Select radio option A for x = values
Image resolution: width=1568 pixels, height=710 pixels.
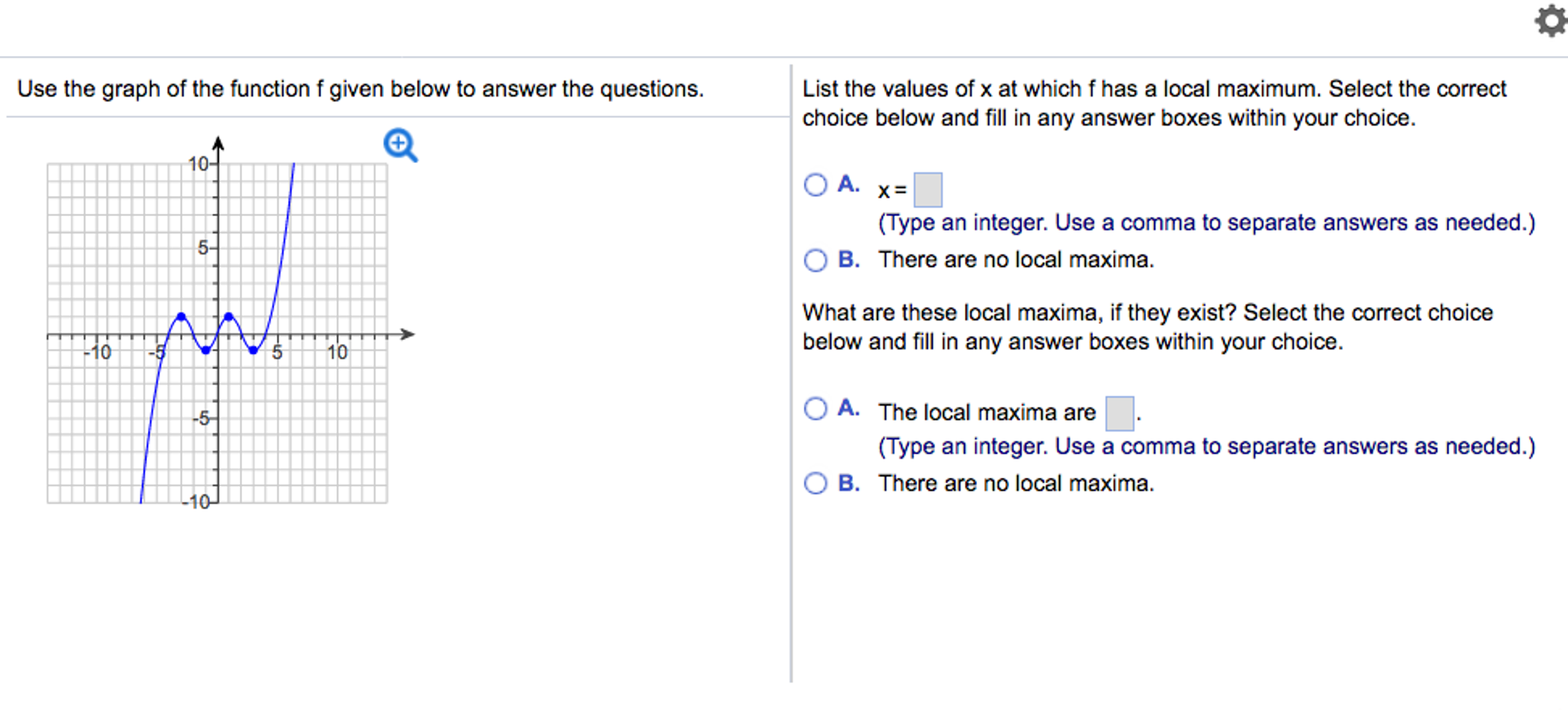click(815, 185)
